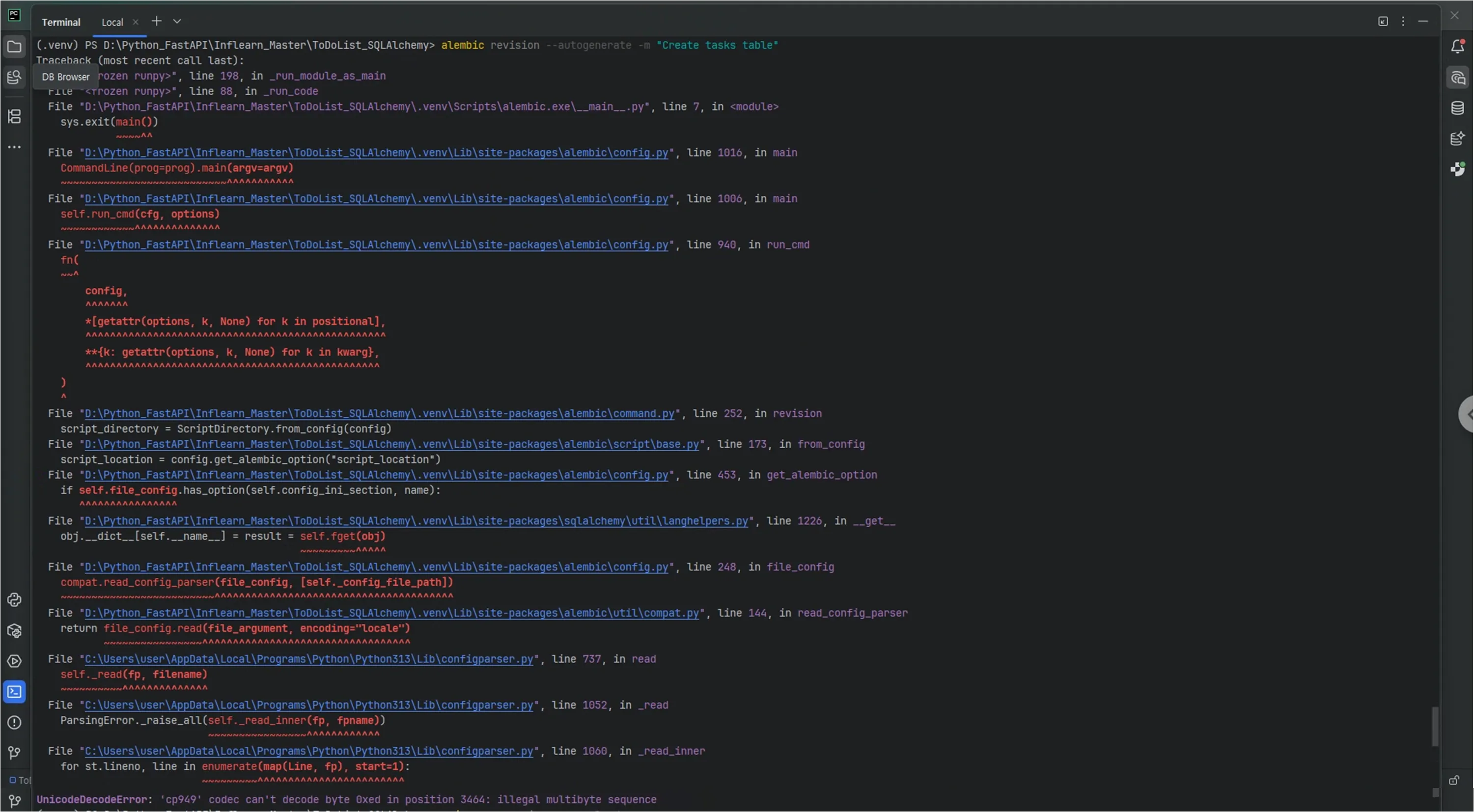
Task: Click the status bar item at bottom left
Action: 20,781
